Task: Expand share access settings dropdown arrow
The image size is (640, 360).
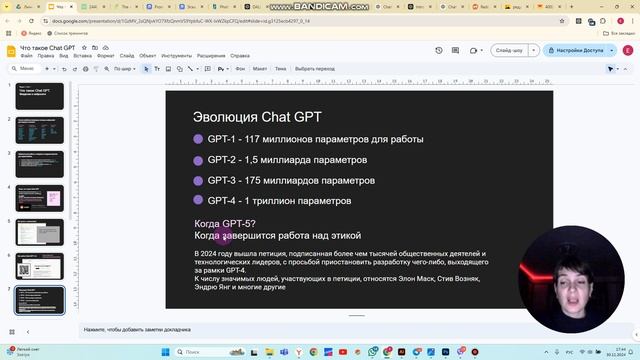Action: (611, 50)
